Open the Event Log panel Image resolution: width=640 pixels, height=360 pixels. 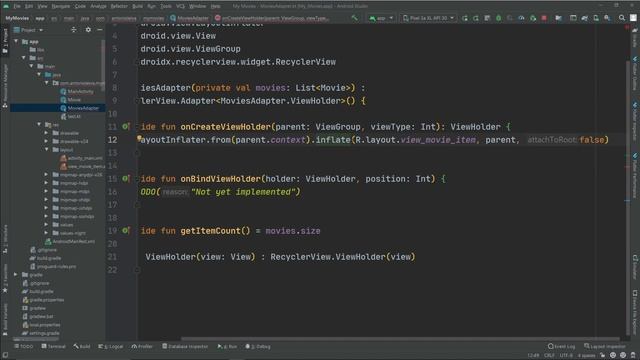point(562,347)
